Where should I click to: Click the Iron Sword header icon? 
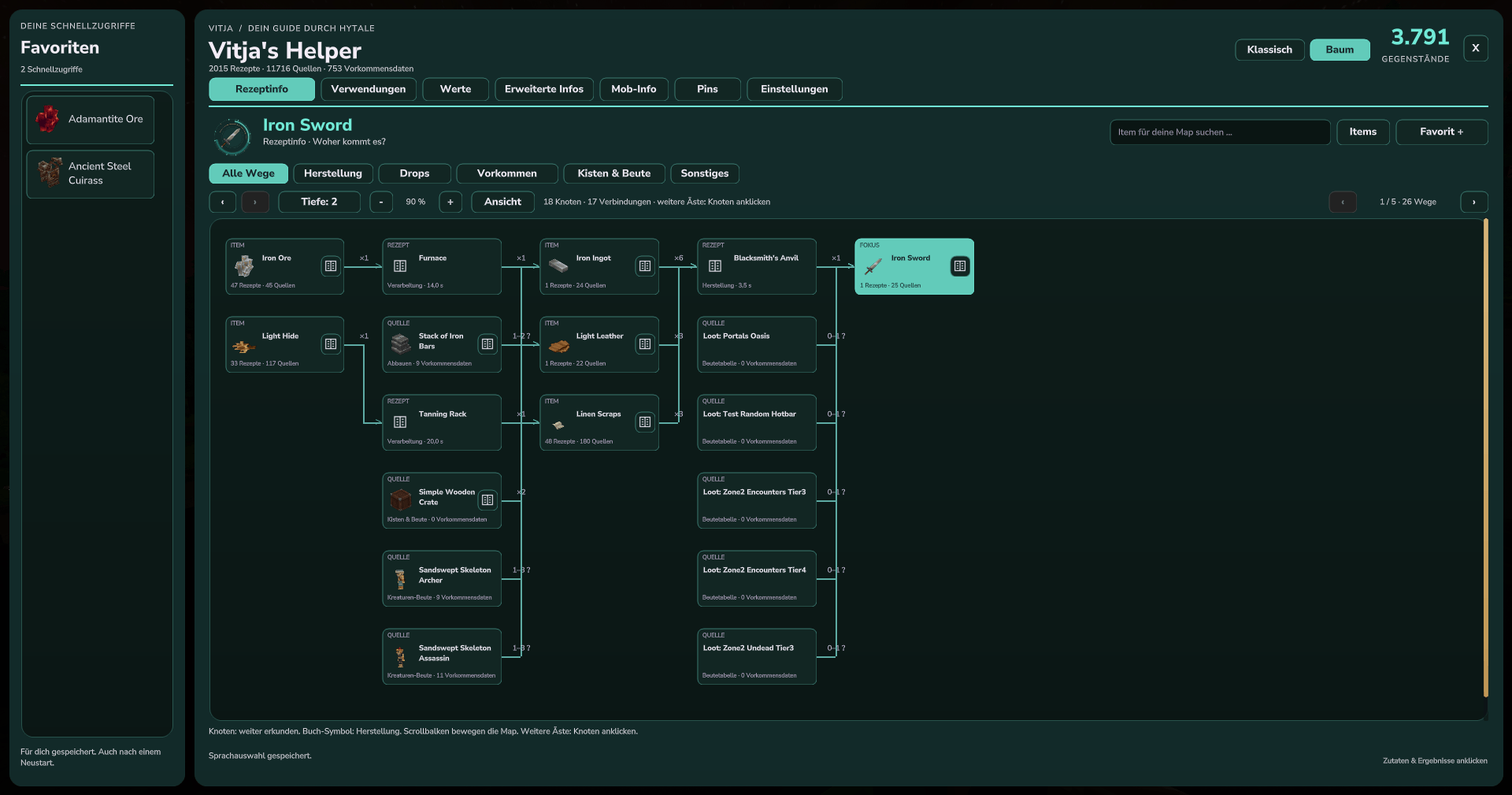[x=232, y=137]
